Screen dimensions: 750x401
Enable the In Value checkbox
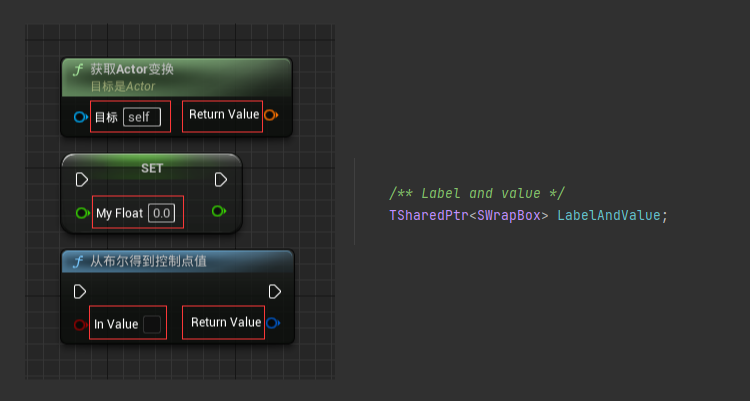click(x=152, y=324)
